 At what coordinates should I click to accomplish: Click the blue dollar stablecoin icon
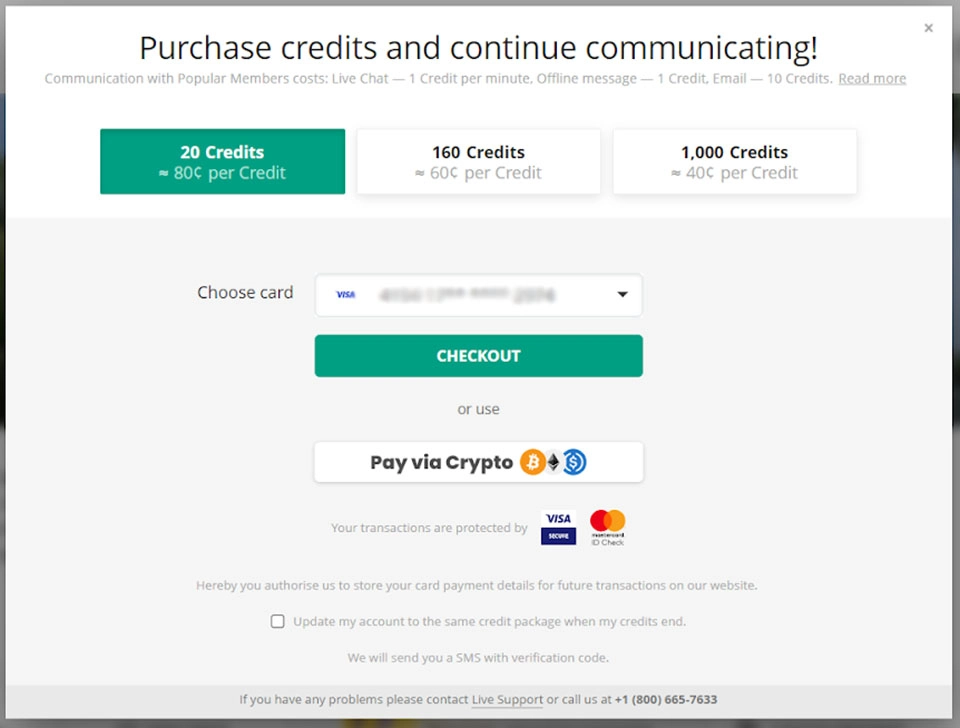[x=575, y=461]
